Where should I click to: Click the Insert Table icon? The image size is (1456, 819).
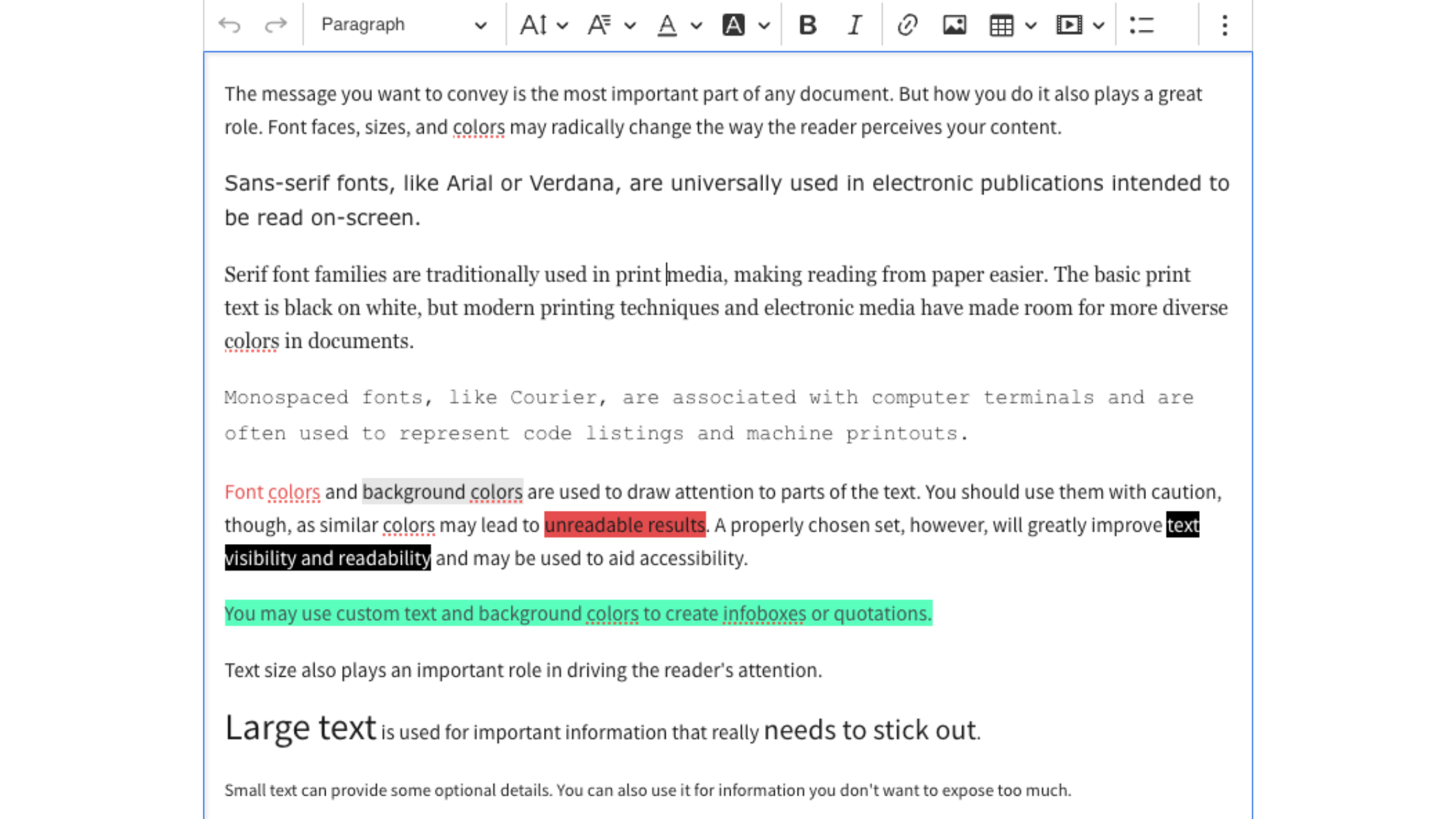pos(1001,25)
